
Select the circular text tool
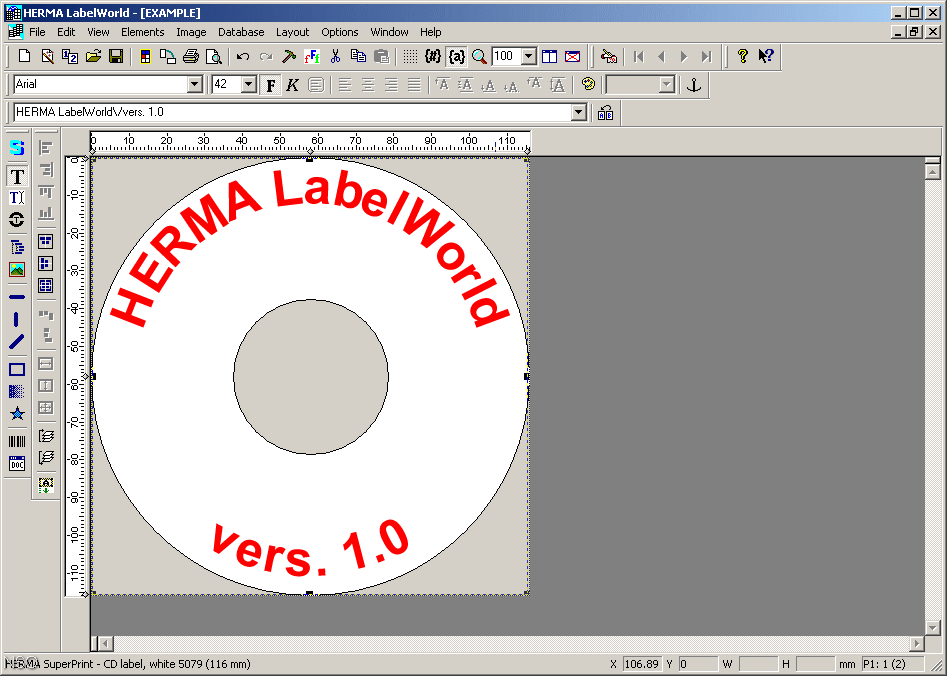point(16,220)
